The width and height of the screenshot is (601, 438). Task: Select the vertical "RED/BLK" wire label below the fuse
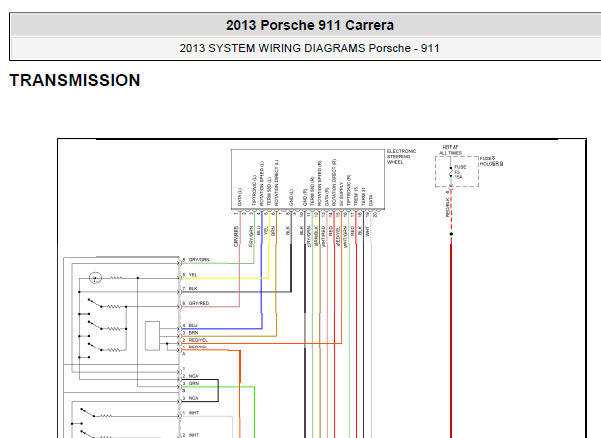(447, 207)
